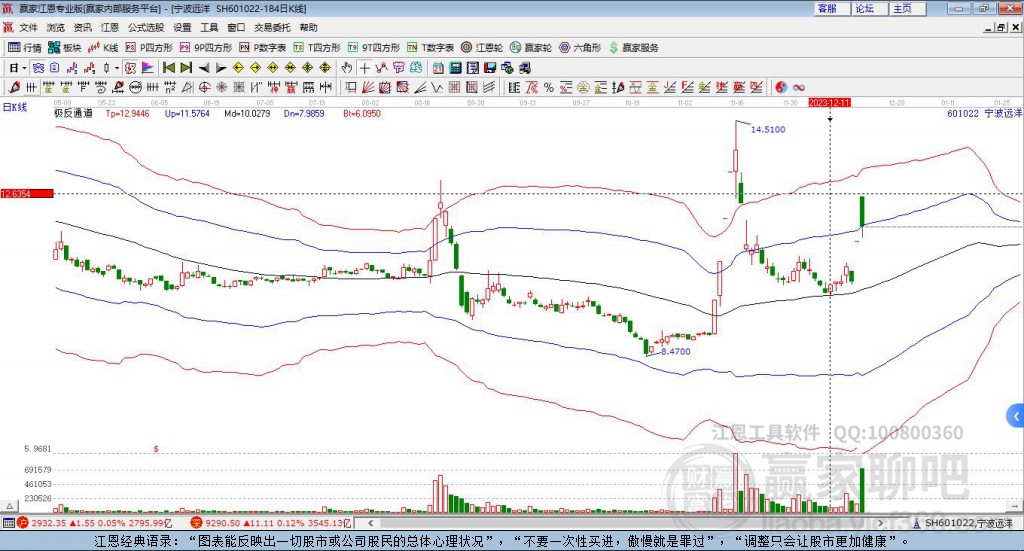Image resolution: width=1024 pixels, height=551 pixels.
Task: Open 赢家服务 service with dollar icon
Action: coord(633,48)
